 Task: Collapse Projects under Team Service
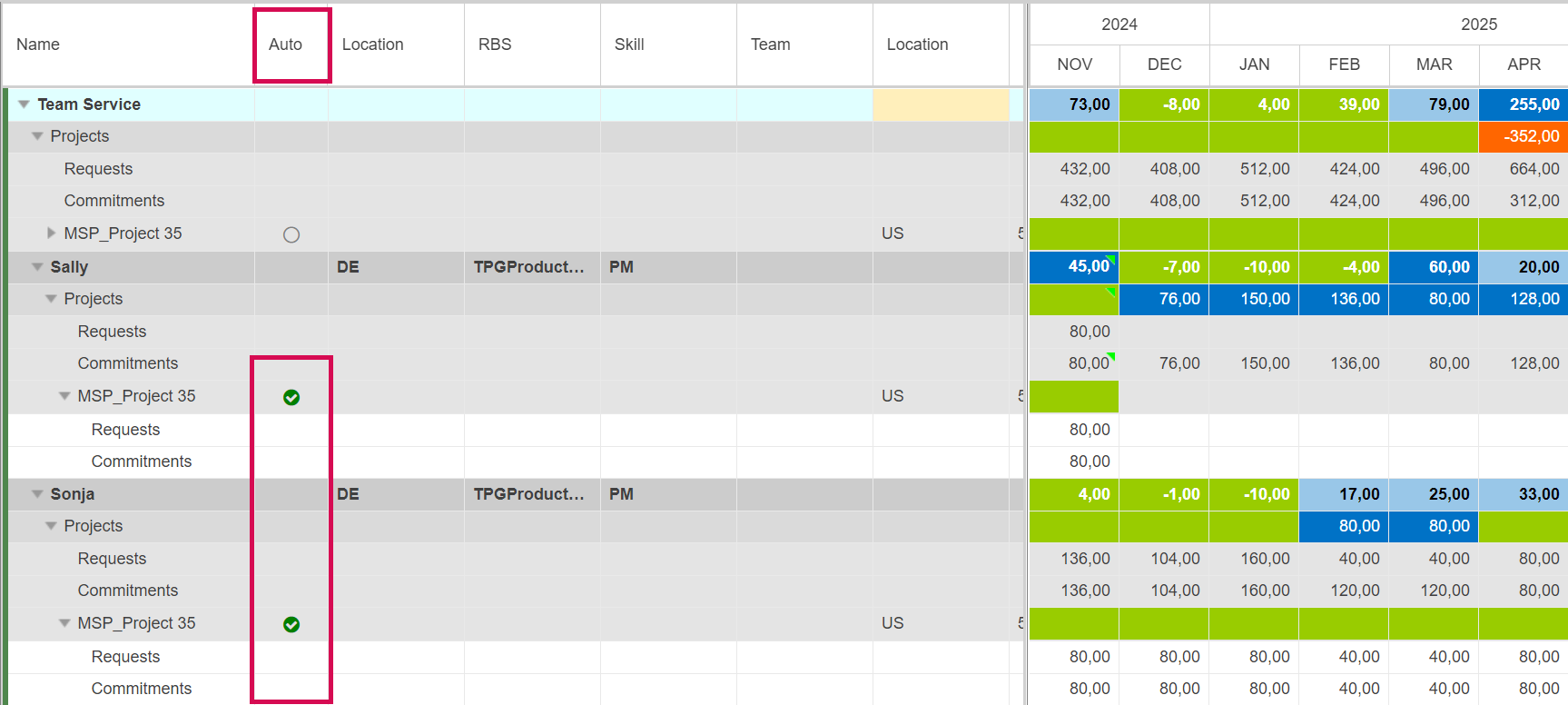tap(37, 136)
